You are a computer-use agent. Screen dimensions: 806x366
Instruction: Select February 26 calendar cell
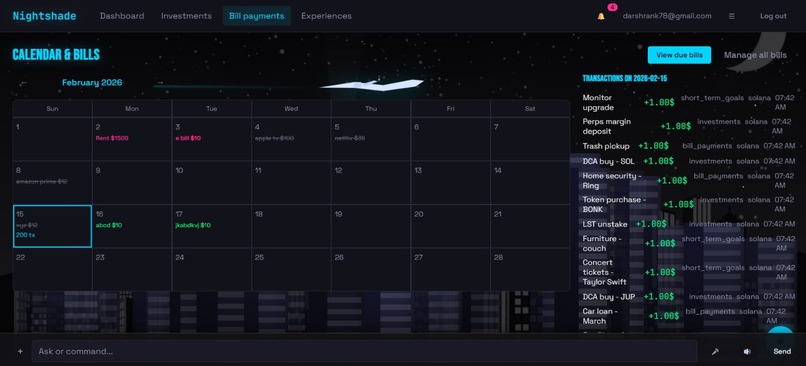coord(371,269)
